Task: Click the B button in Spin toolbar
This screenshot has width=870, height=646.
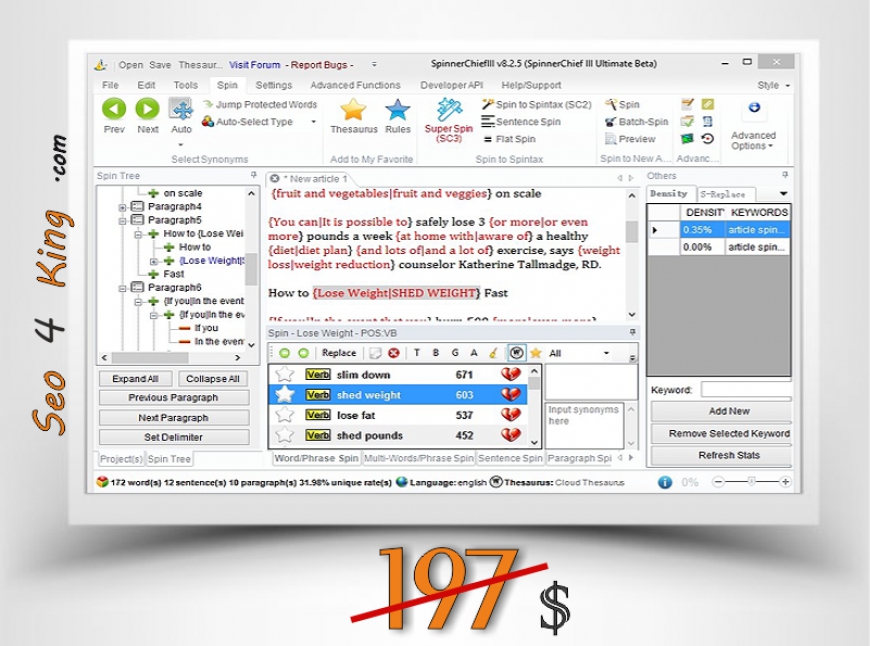Action: pyautogui.click(x=436, y=353)
